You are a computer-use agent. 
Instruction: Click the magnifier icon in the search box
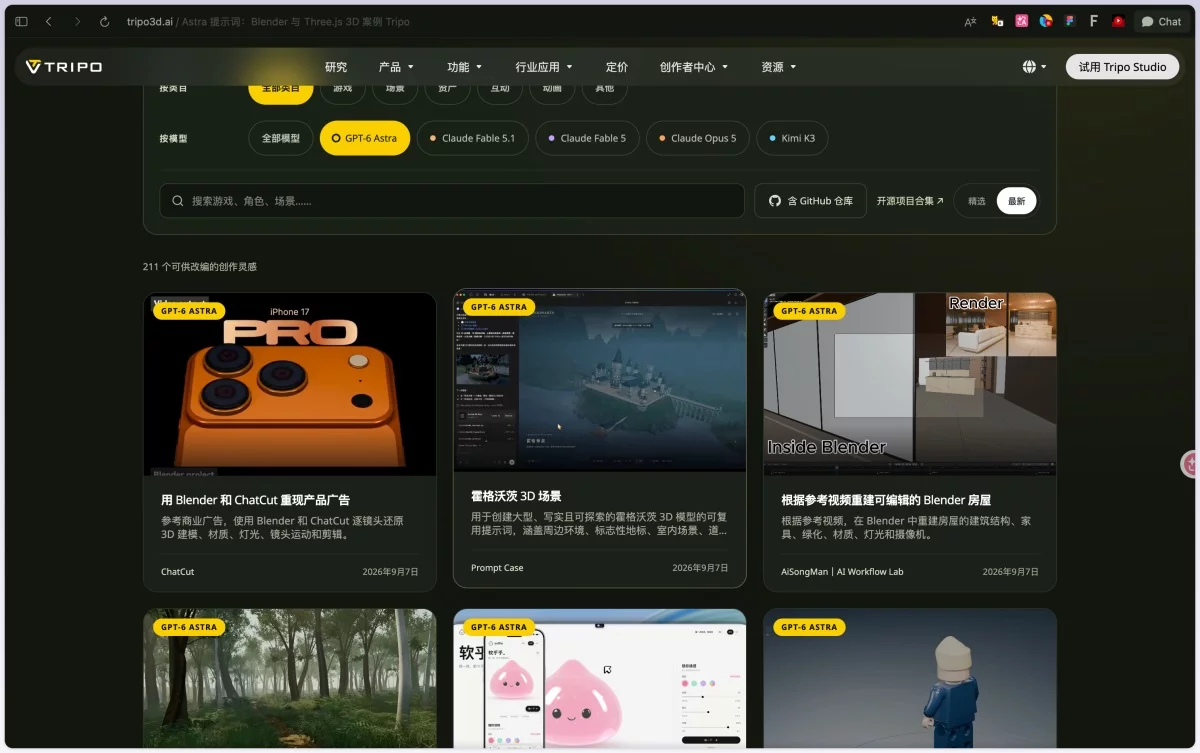(x=178, y=201)
